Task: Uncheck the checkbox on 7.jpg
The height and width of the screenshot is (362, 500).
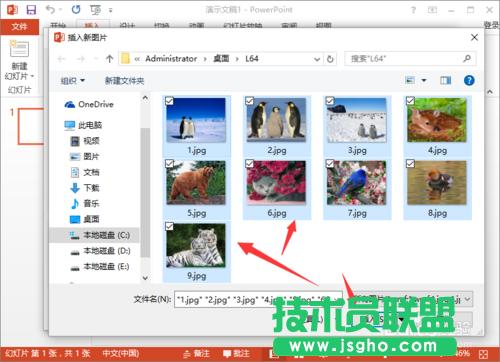Action: point(330,164)
